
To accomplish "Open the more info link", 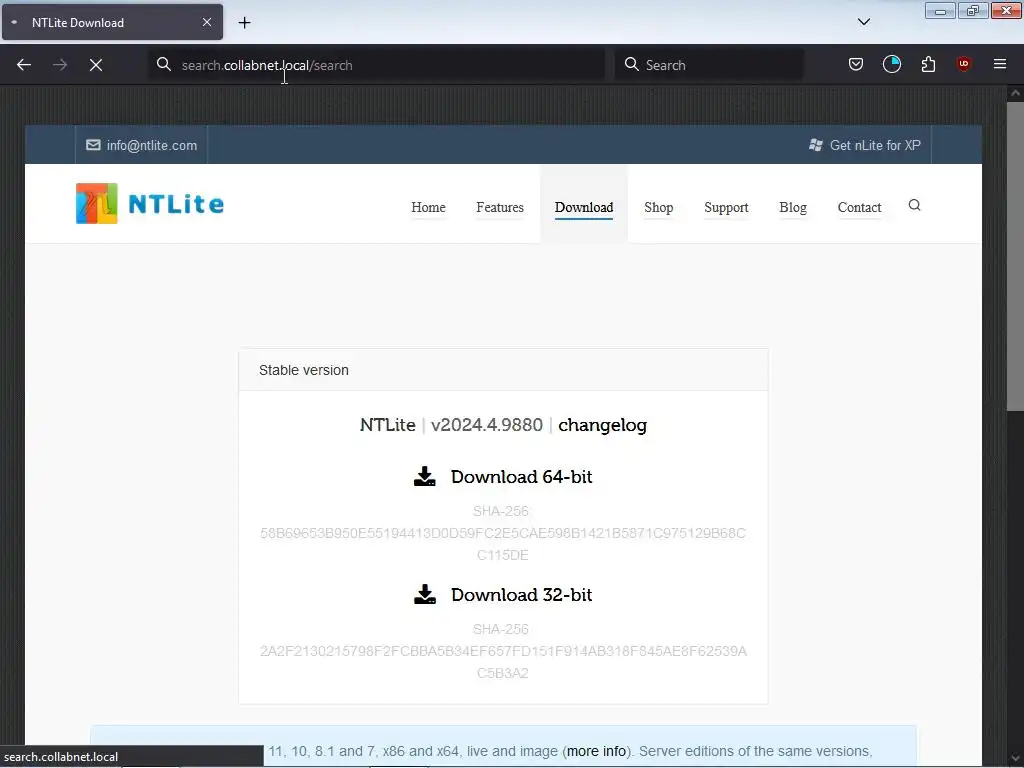I will (596, 751).
